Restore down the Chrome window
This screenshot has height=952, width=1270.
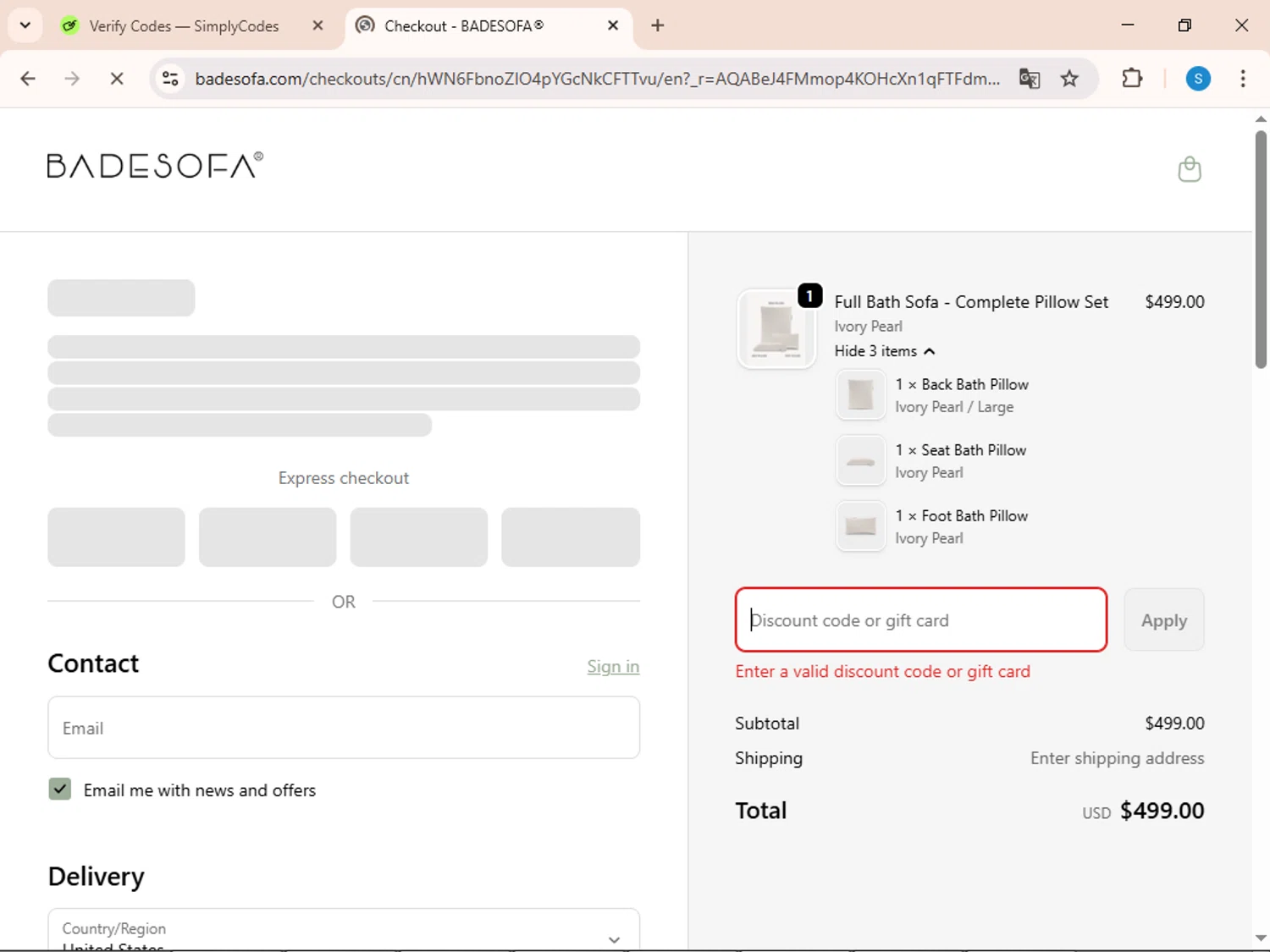pos(1184,25)
